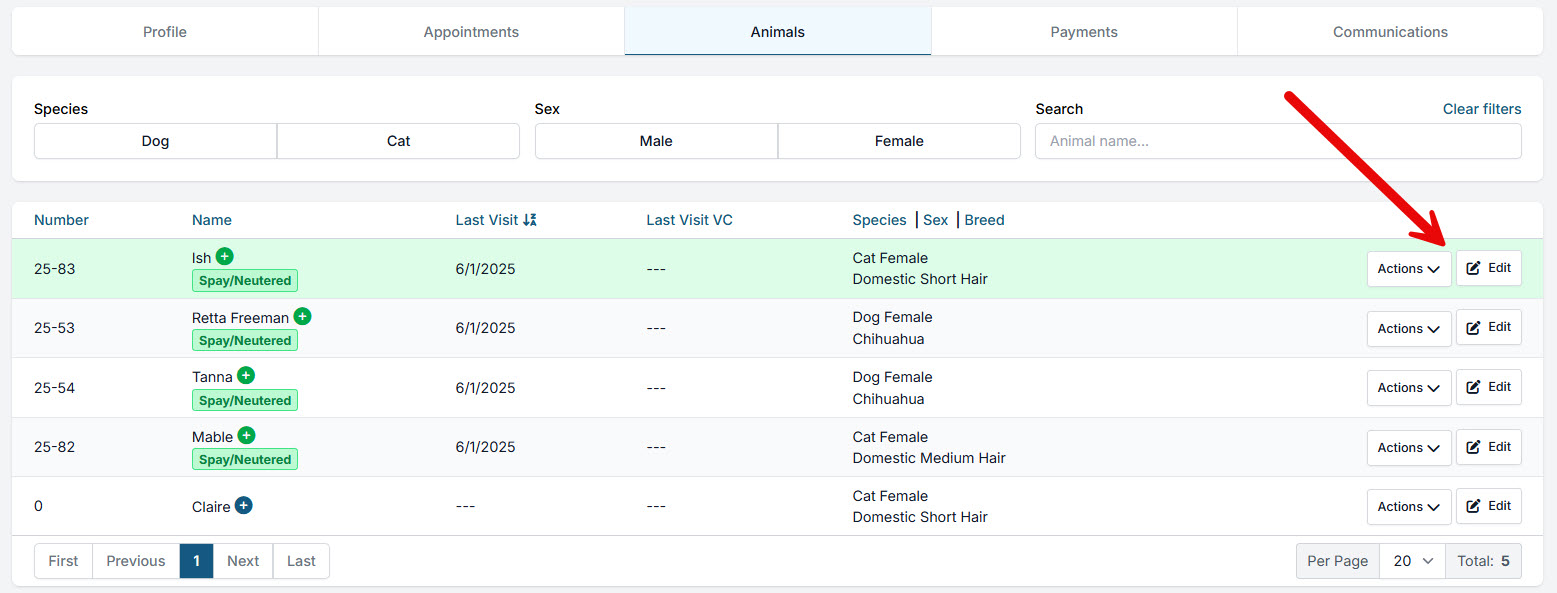1557x593 pixels.
Task: Click Last Visit sort icon
Action: point(530,220)
